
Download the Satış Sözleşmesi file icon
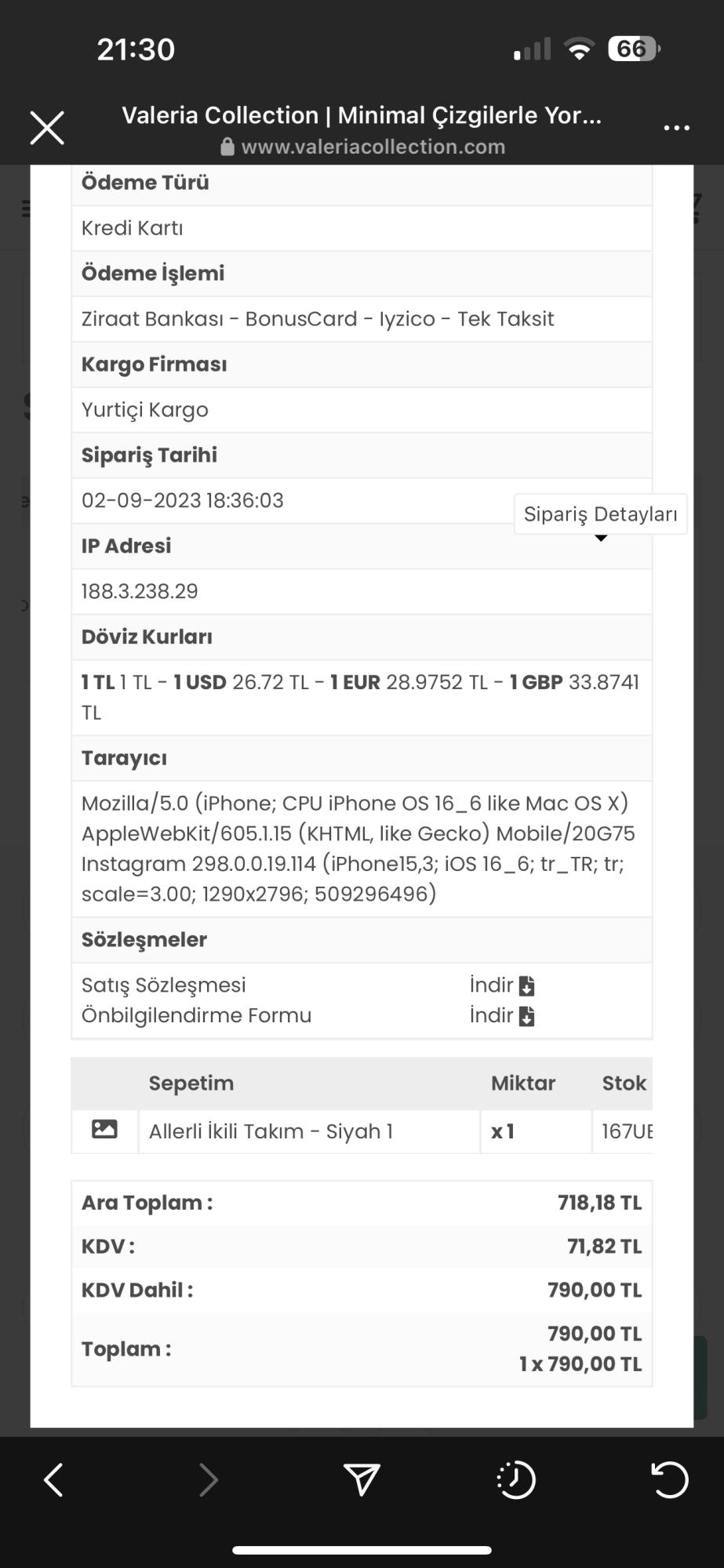[527, 986]
